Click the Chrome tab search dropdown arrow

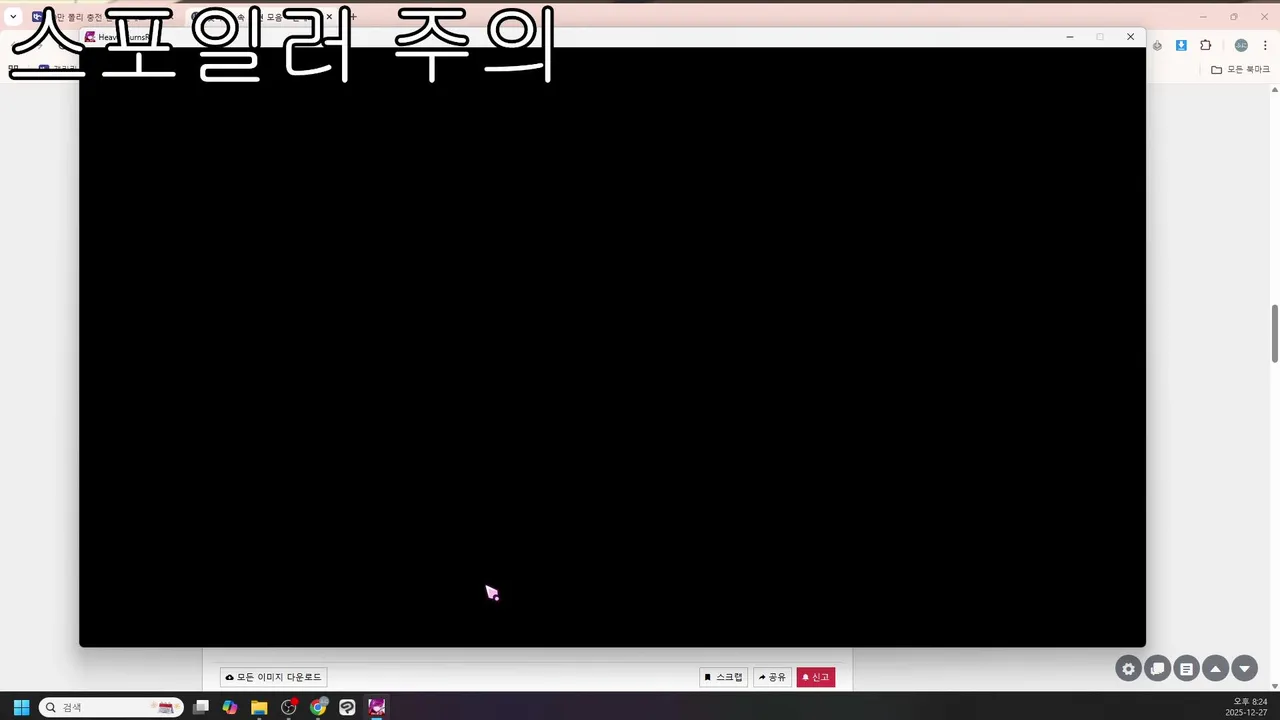(x=13, y=16)
